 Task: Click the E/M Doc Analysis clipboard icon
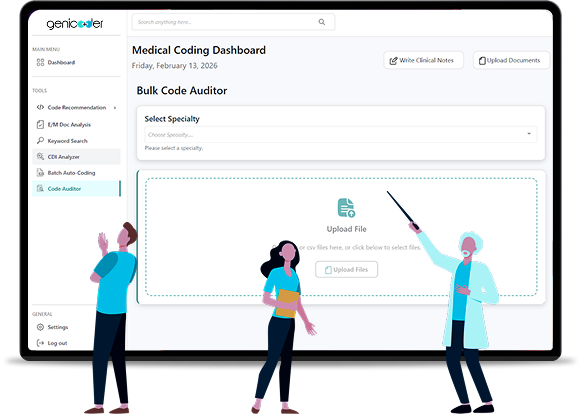coord(40,124)
